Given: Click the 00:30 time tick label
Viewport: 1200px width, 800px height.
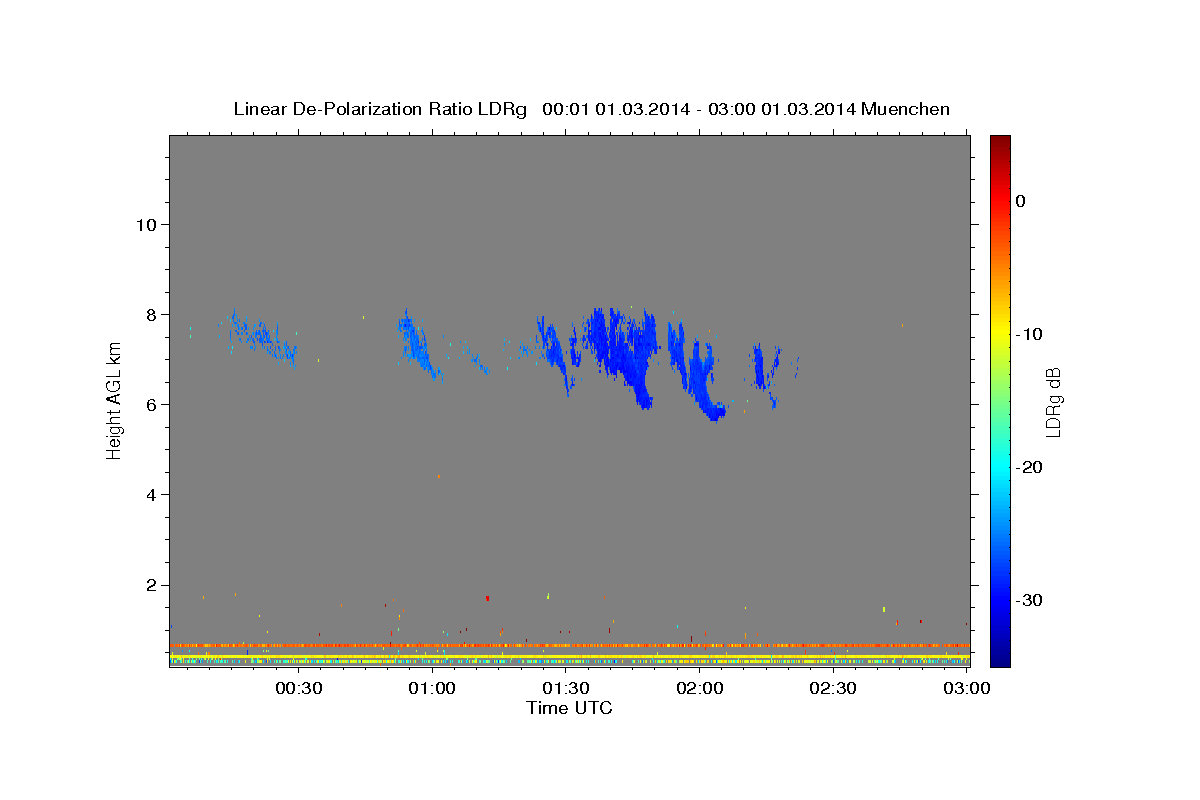Looking at the screenshot, I should [x=298, y=688].
